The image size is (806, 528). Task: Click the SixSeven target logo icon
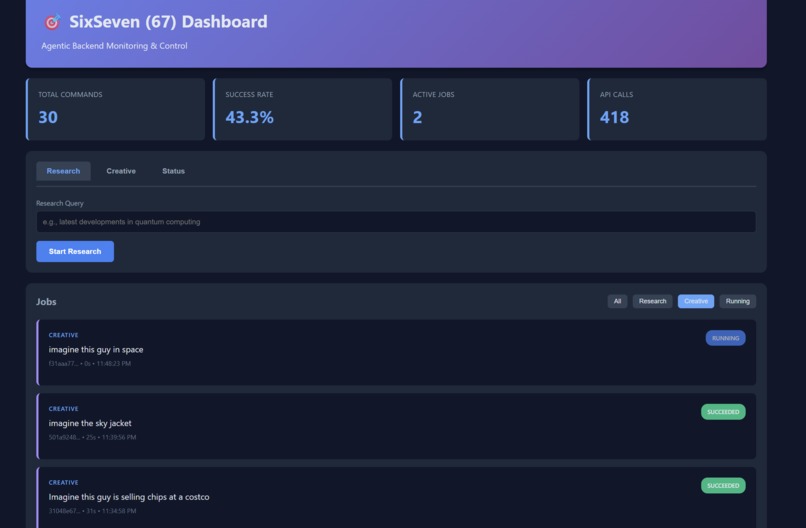point(51,22)
